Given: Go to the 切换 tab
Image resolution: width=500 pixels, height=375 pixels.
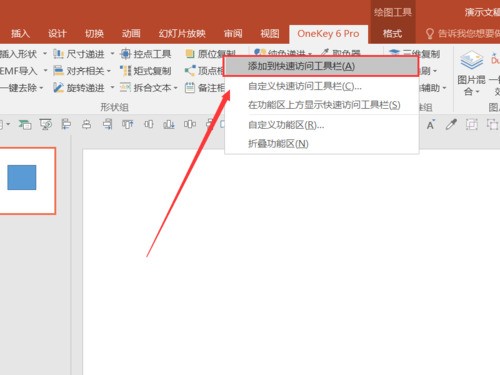Looking at the screenshot, I should coord(94,34).
